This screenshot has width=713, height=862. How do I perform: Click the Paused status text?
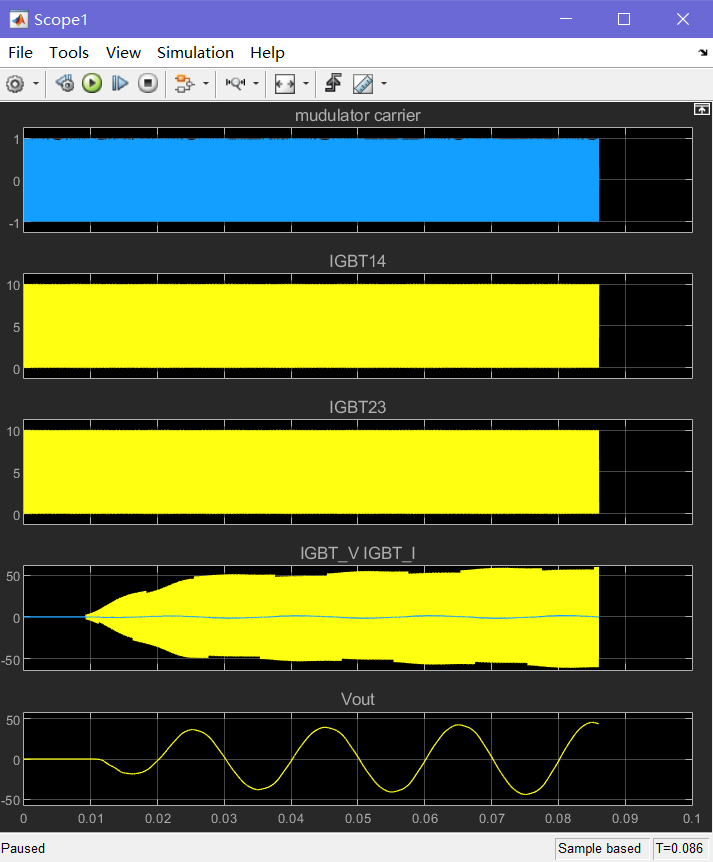click(x=23, y=848)
